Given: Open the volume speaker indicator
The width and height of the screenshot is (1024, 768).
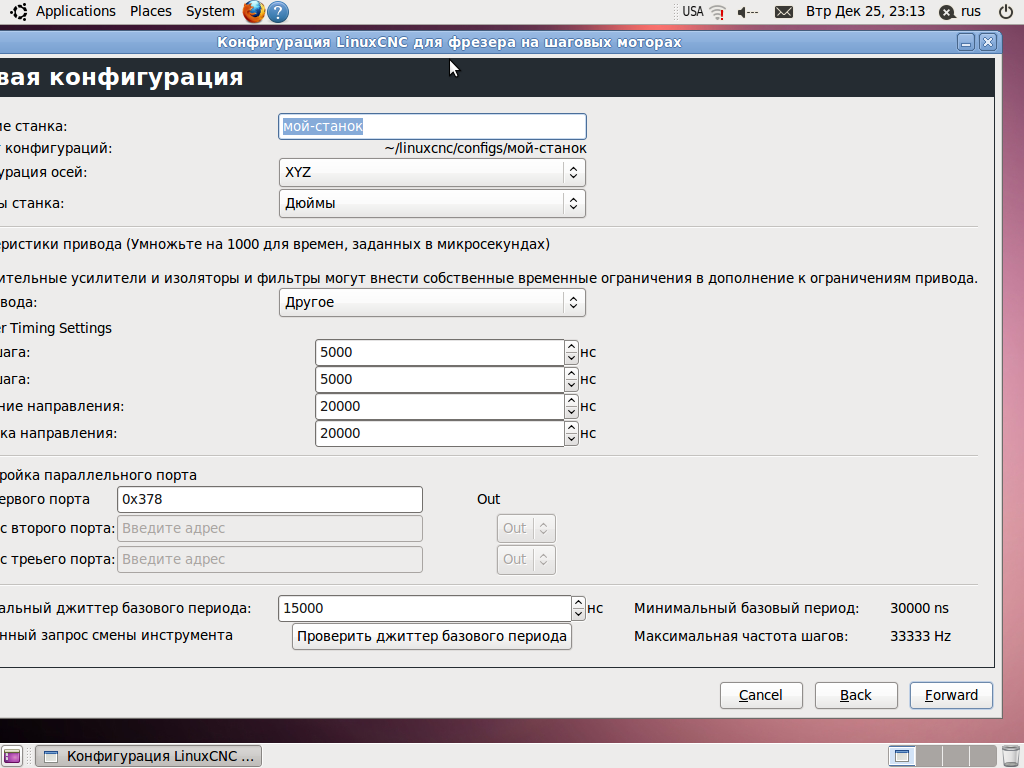Looking at the screenshot, I should click(748, 12).
